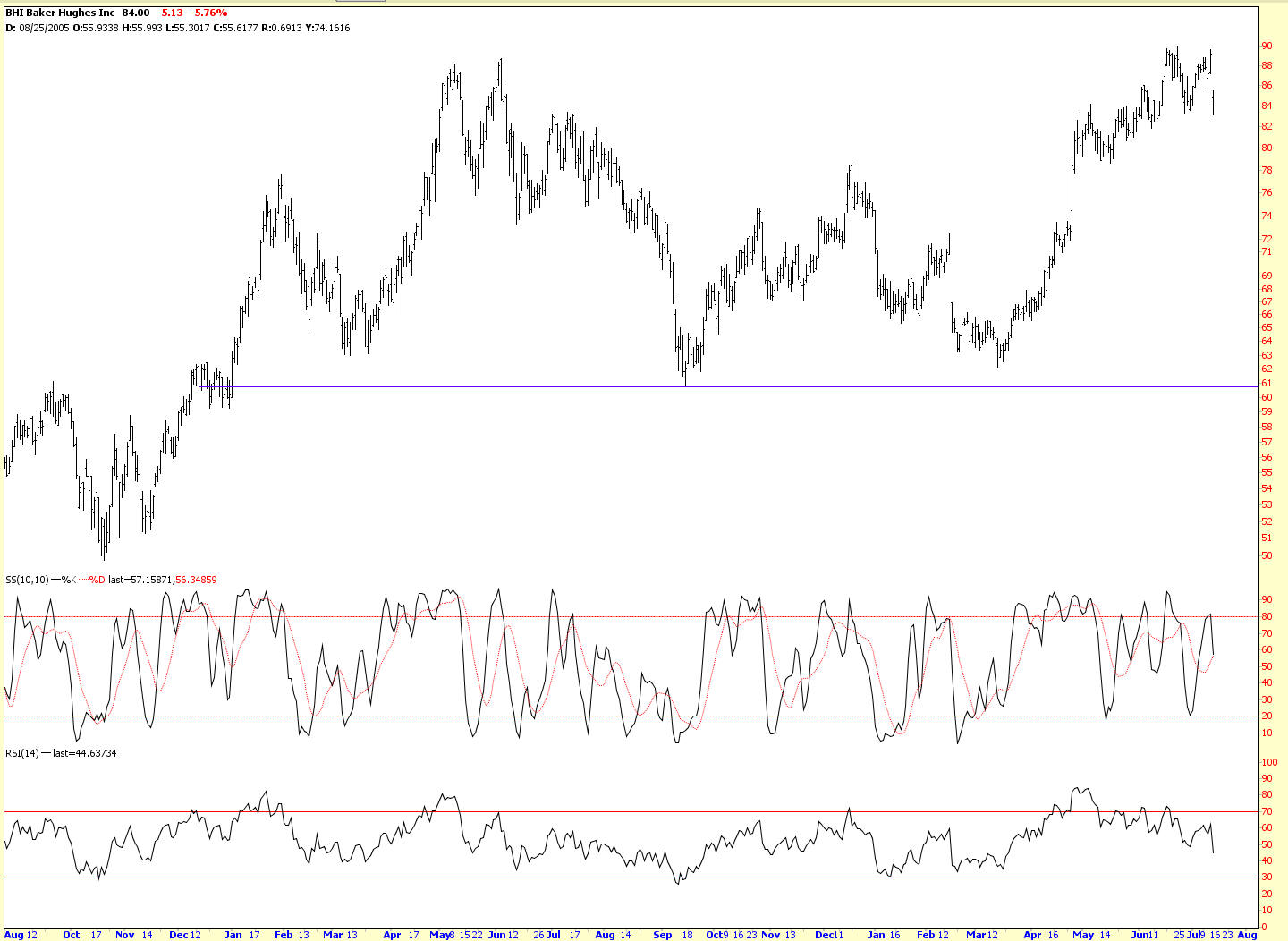Select the date readout D: 08/25/2005

tap(38, 28)
